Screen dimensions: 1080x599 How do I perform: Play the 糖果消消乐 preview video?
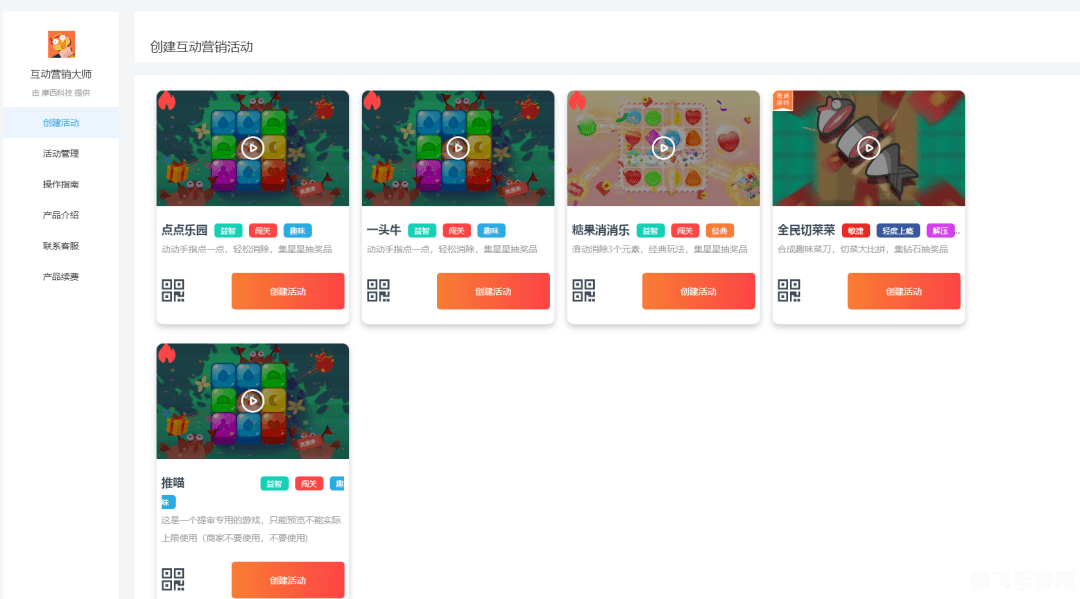tap(663, 147)
